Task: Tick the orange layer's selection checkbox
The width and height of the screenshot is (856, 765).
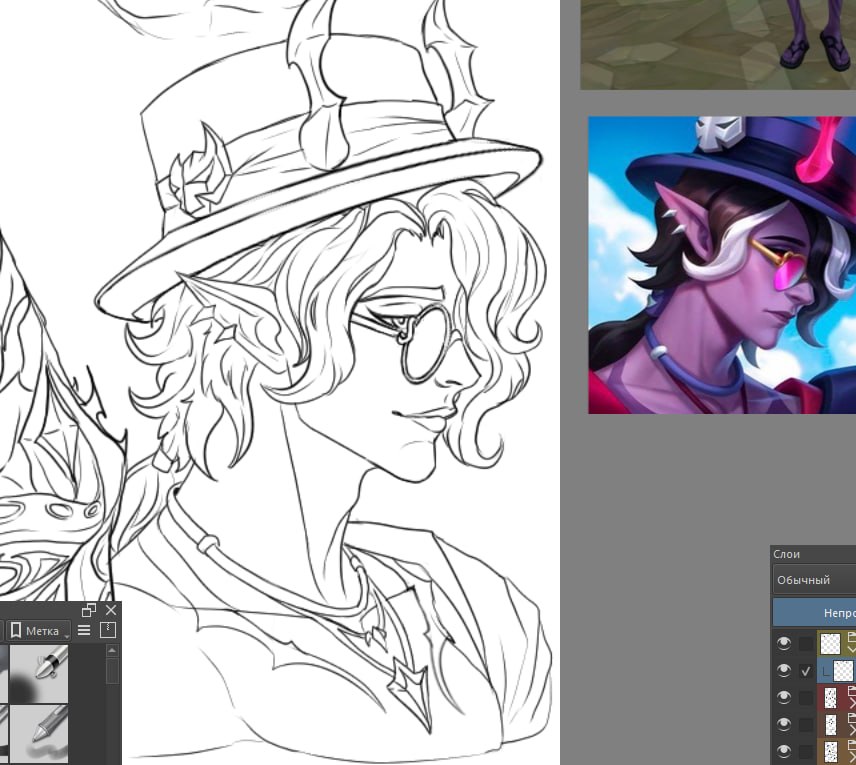Action: click(x=806, y=751)
